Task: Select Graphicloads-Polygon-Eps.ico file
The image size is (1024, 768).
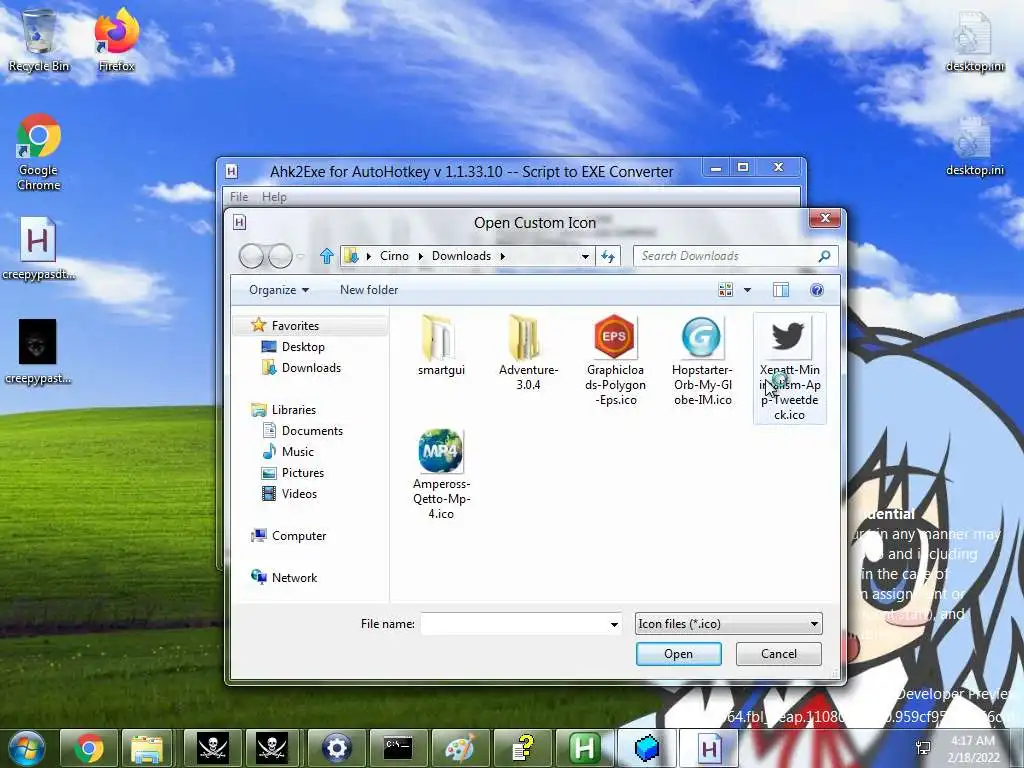Action: click(x=615, y=360)
